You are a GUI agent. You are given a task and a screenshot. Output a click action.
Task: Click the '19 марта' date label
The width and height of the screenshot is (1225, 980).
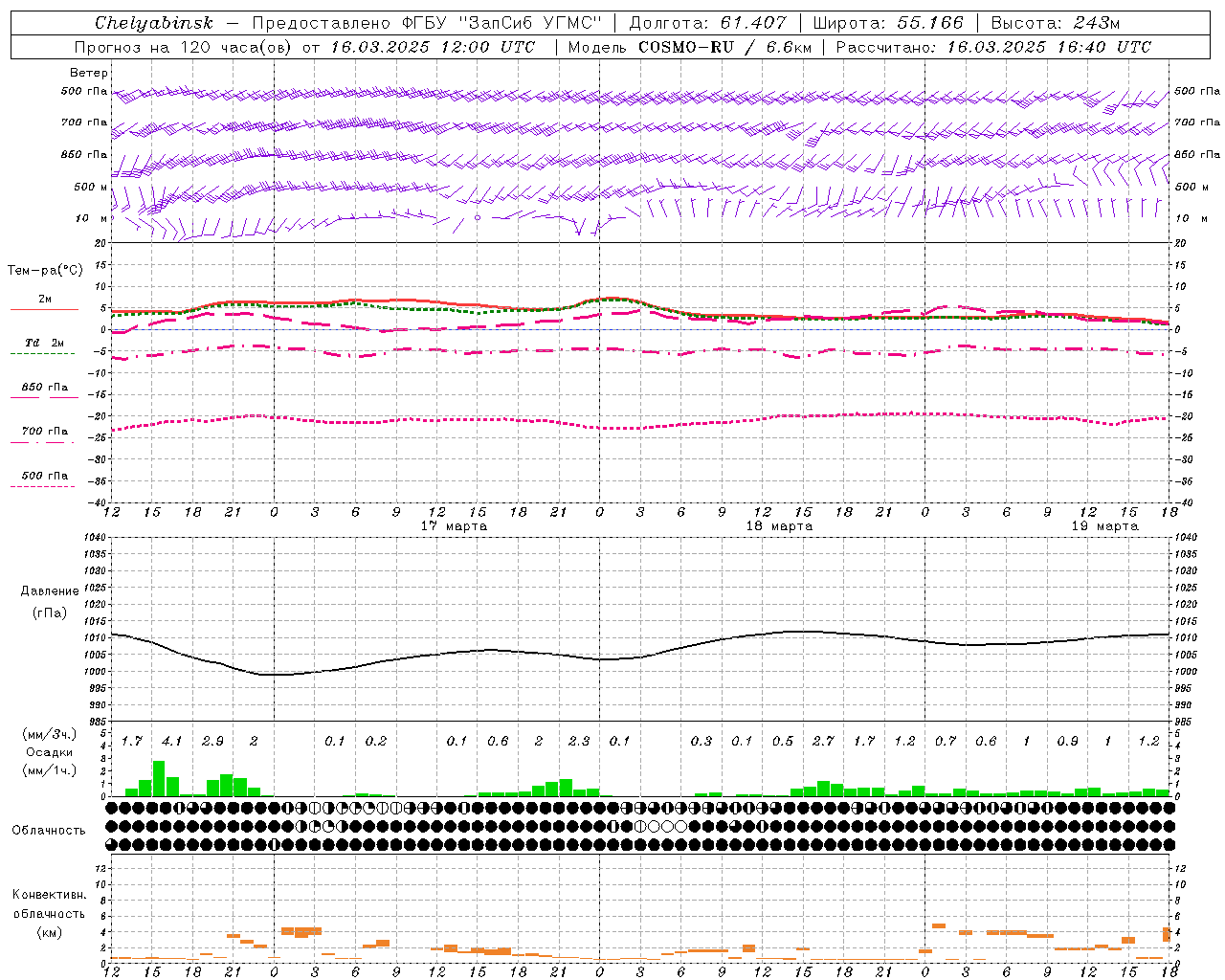coord(1104,526)
